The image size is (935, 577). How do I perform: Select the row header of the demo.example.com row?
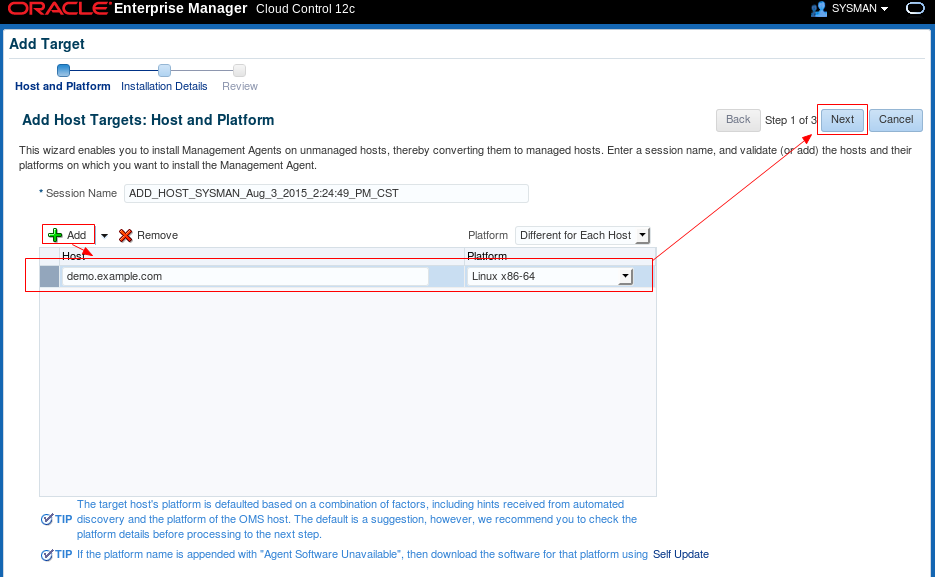tap(49, 276)
